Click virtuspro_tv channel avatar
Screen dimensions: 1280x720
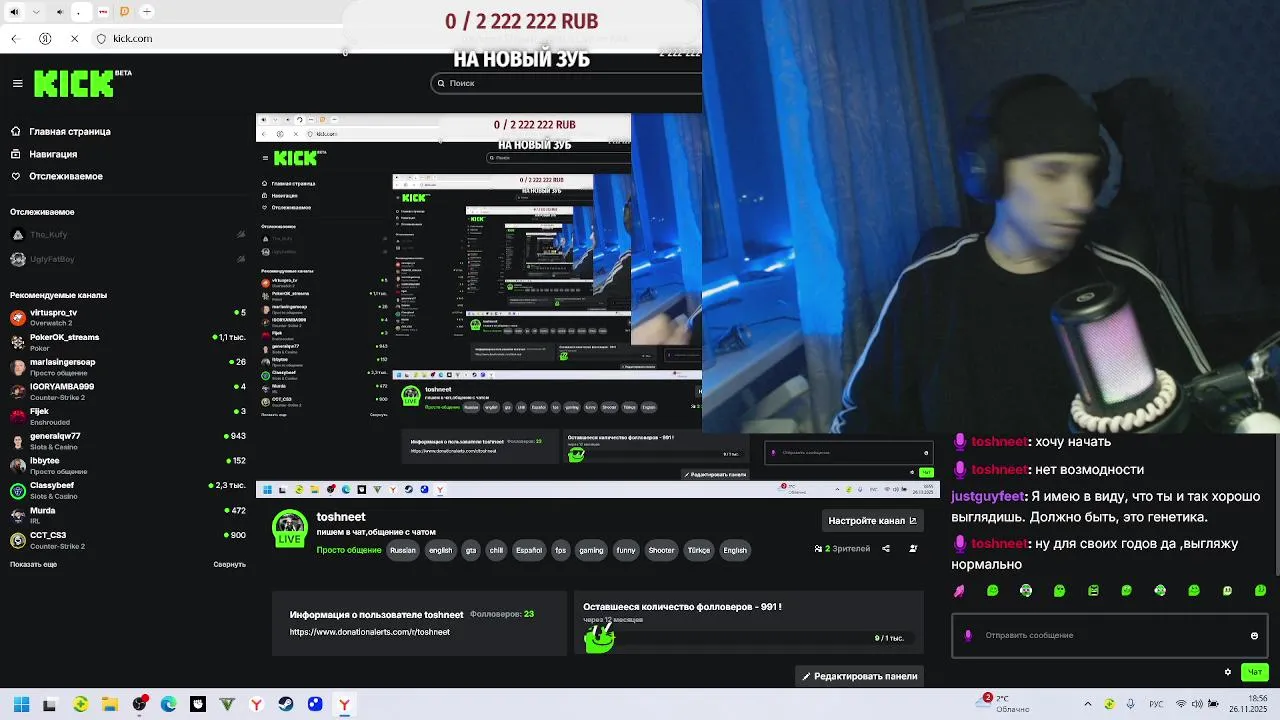[18, 317]
